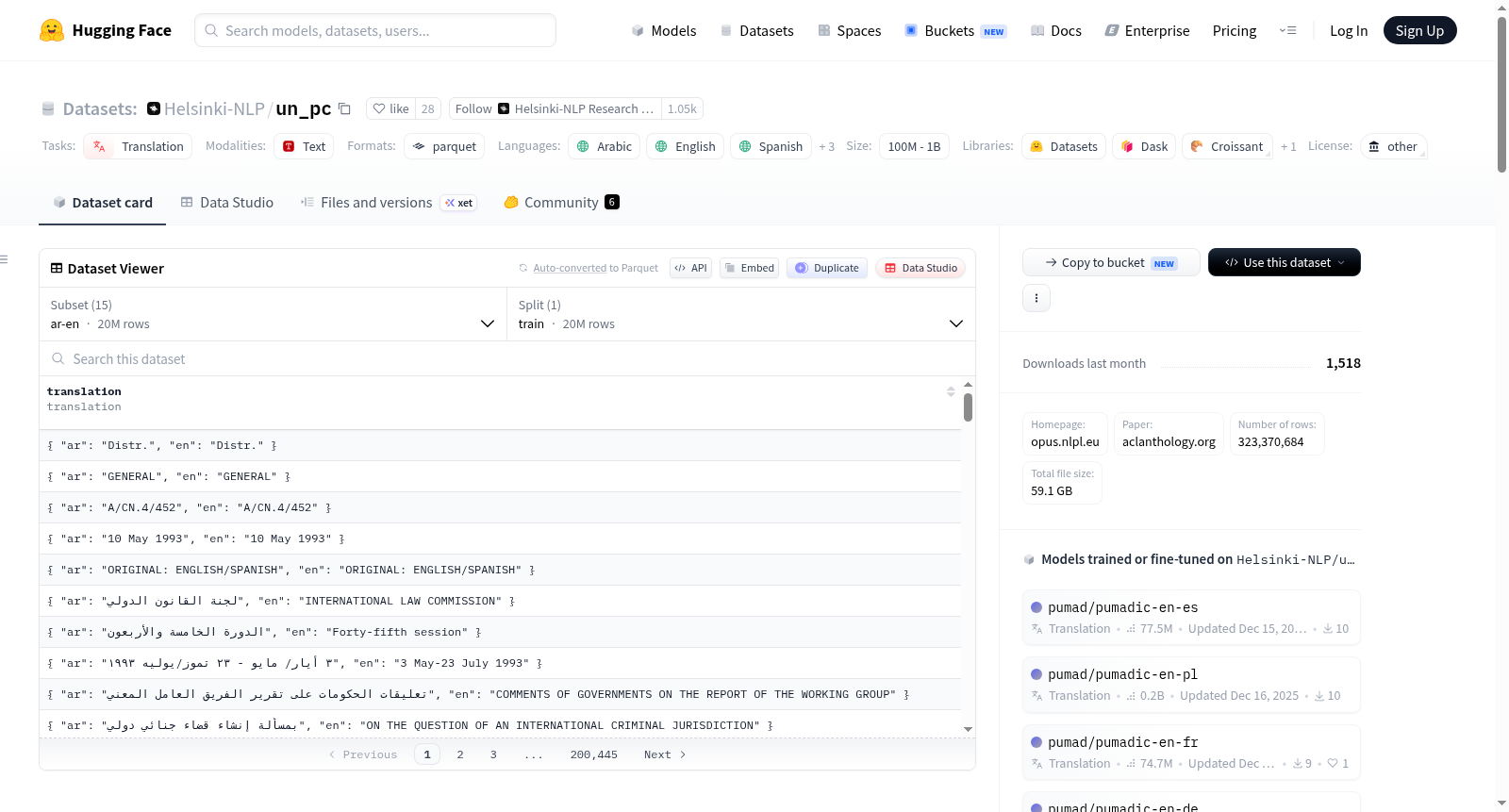
Task: Click the Log In link
Action: pos(1349,31)
